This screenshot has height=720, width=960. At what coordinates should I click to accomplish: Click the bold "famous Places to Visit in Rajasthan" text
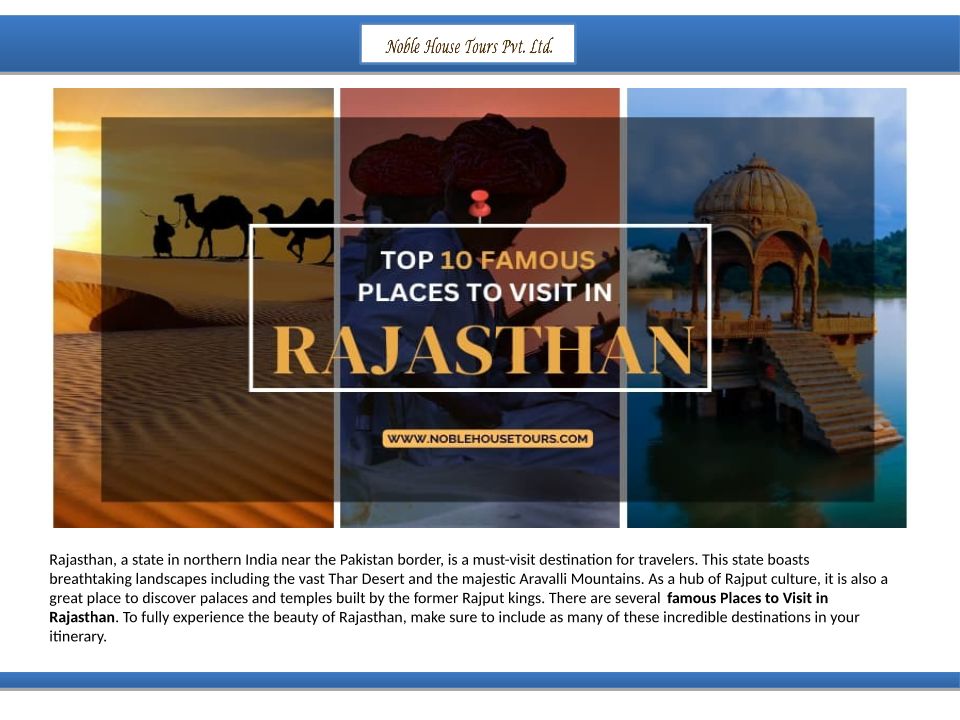[747, 598]
